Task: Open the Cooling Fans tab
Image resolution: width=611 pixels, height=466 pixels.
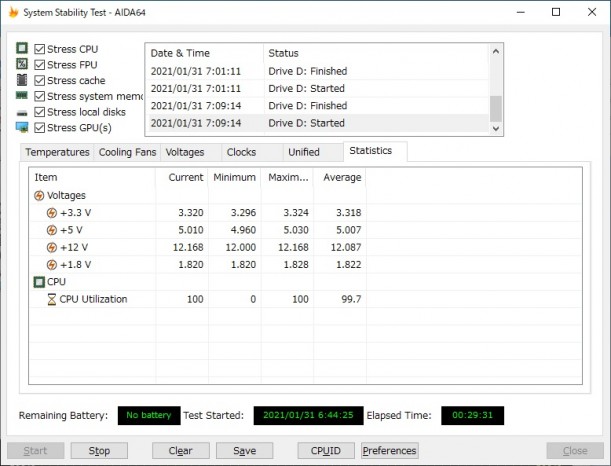Action: coord(127,152)
